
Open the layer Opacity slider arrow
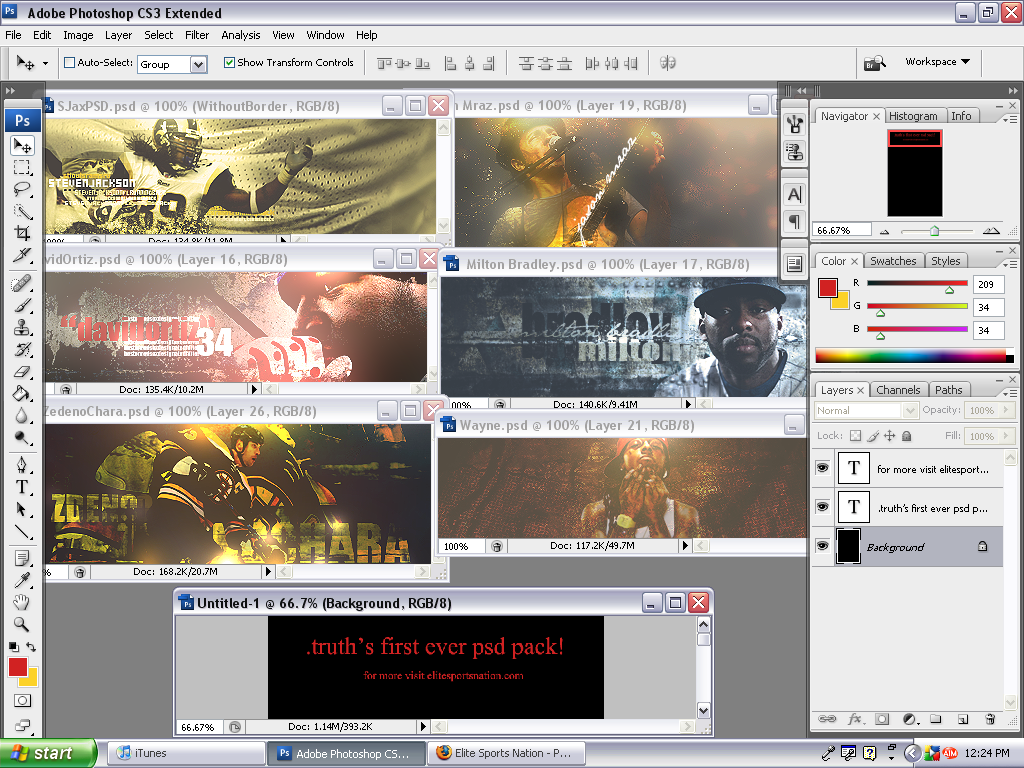pos(1006,409)
